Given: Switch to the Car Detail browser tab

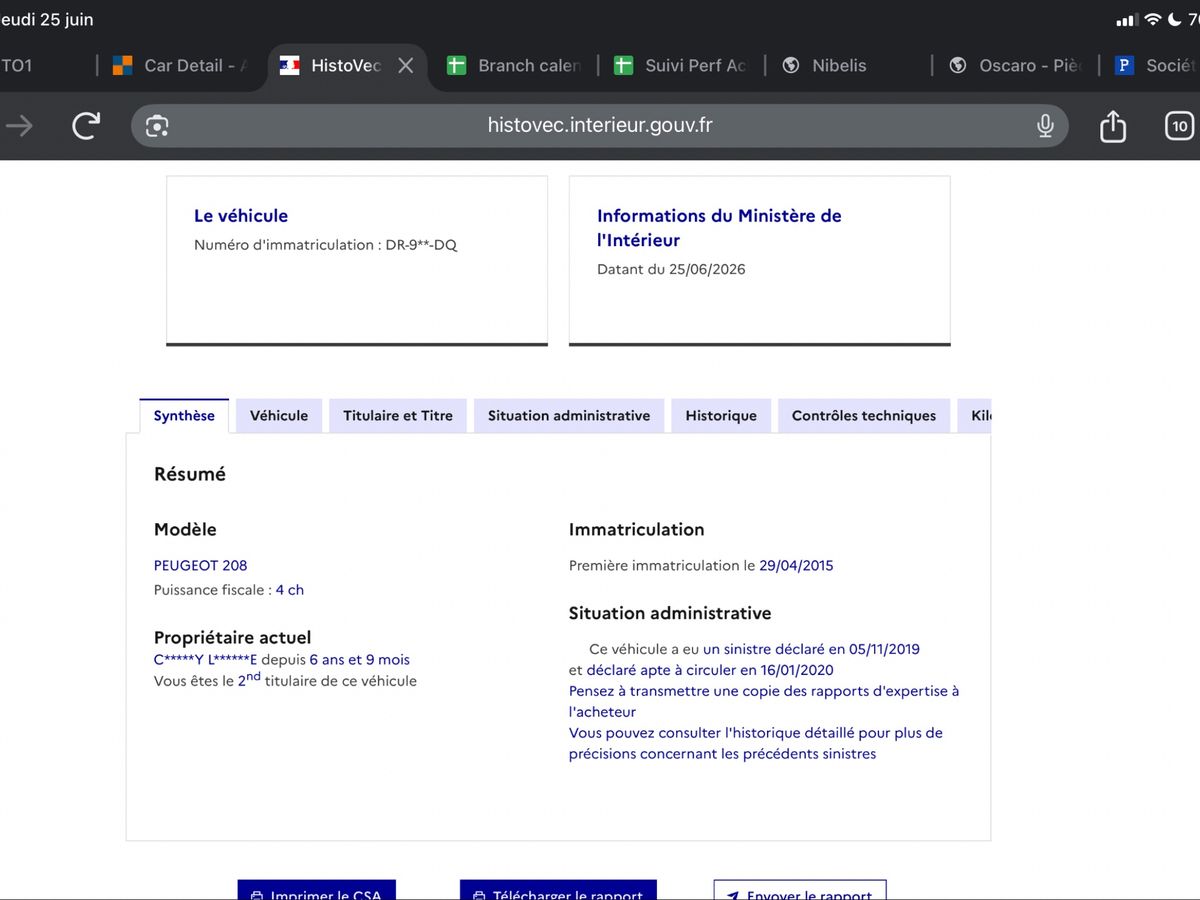Looking at the screenshot, I should (180, 65).
